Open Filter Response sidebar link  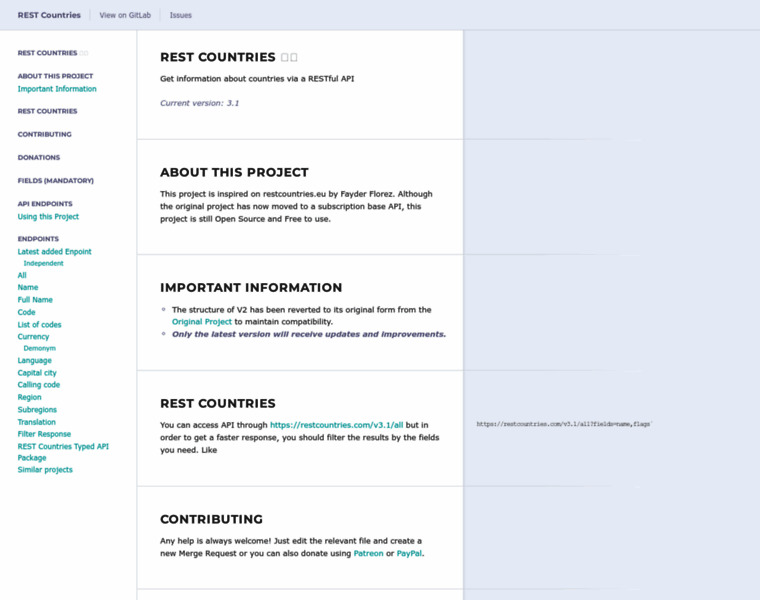pyautogui.click(x=44, y=434)
